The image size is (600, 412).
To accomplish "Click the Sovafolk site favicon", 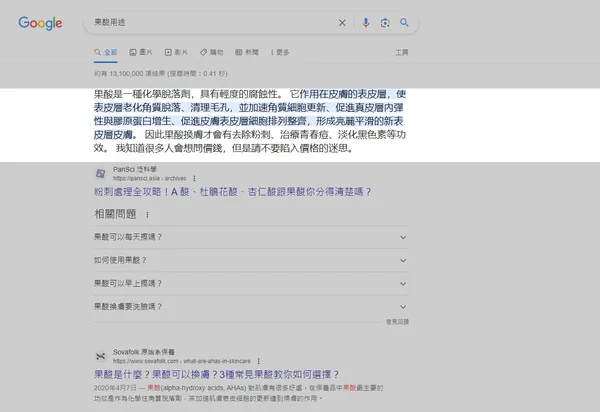I will click(100, 357).
